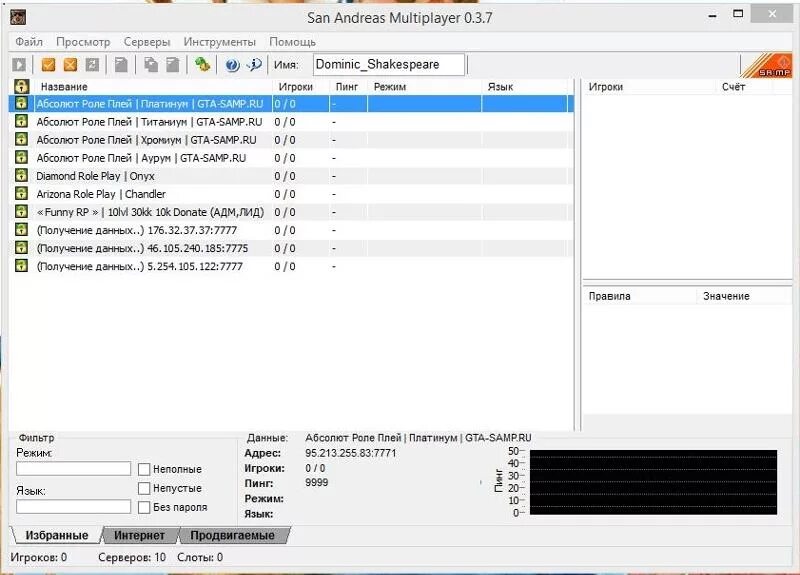Click lock icon of 176.32.37.37:7777 row
This screenshot has height=575, width=800.
[21, 230]
